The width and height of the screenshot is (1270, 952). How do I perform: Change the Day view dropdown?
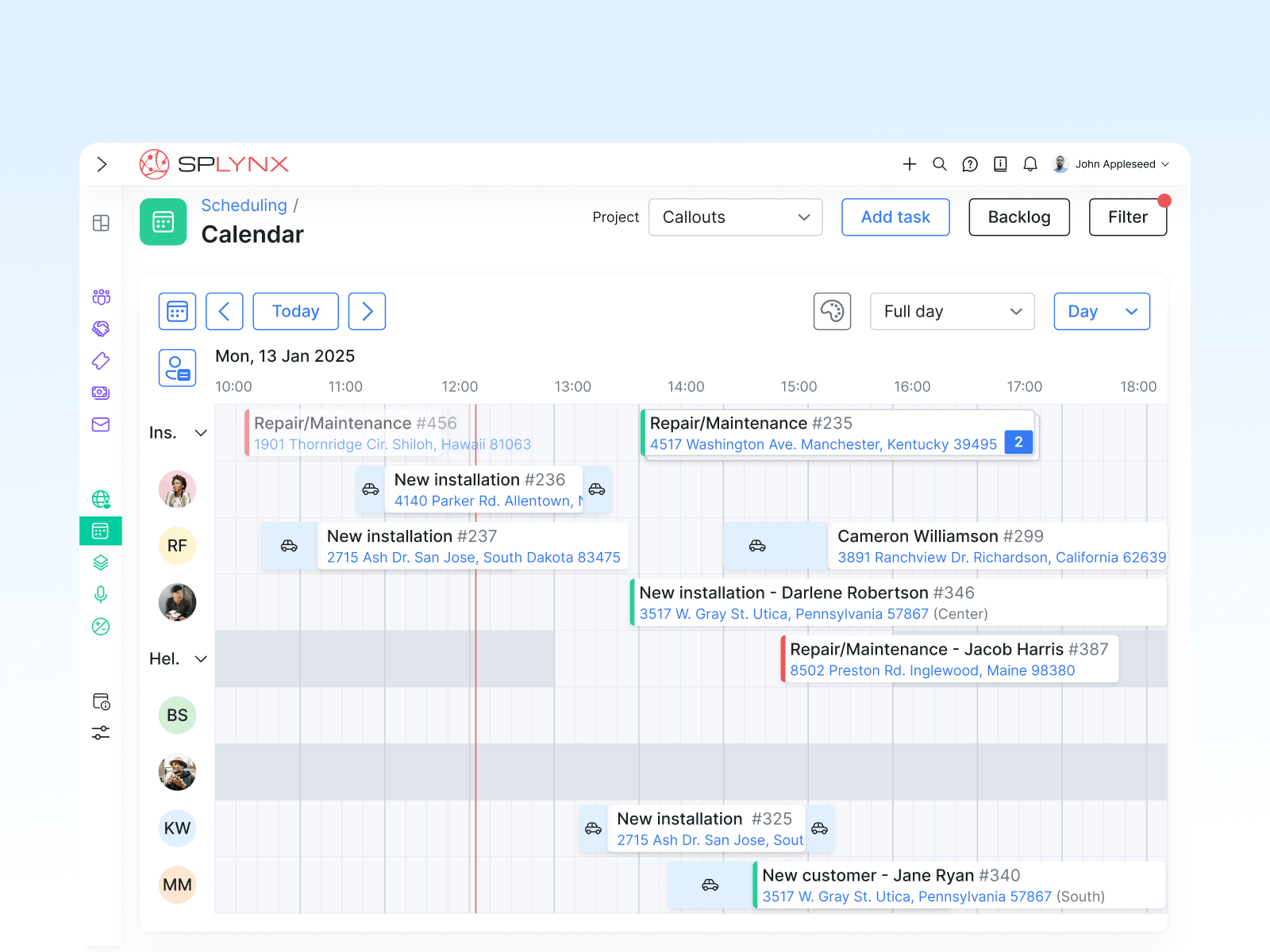(1101, 312)
